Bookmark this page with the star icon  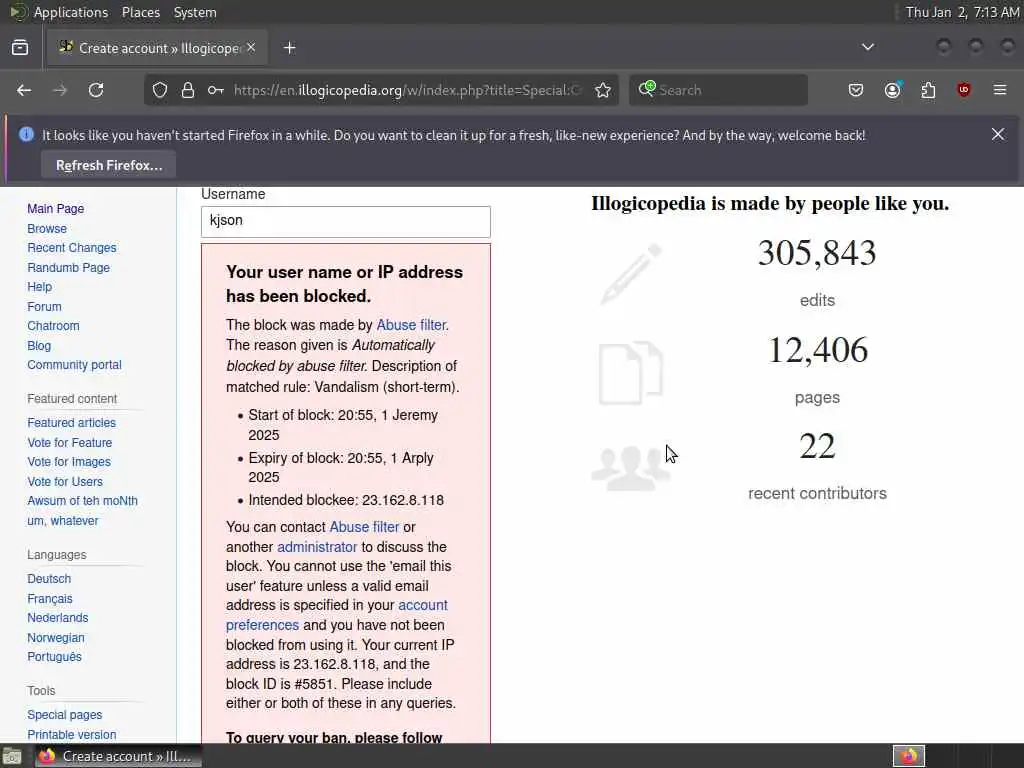pyautogui.click(x=603, y=90)
